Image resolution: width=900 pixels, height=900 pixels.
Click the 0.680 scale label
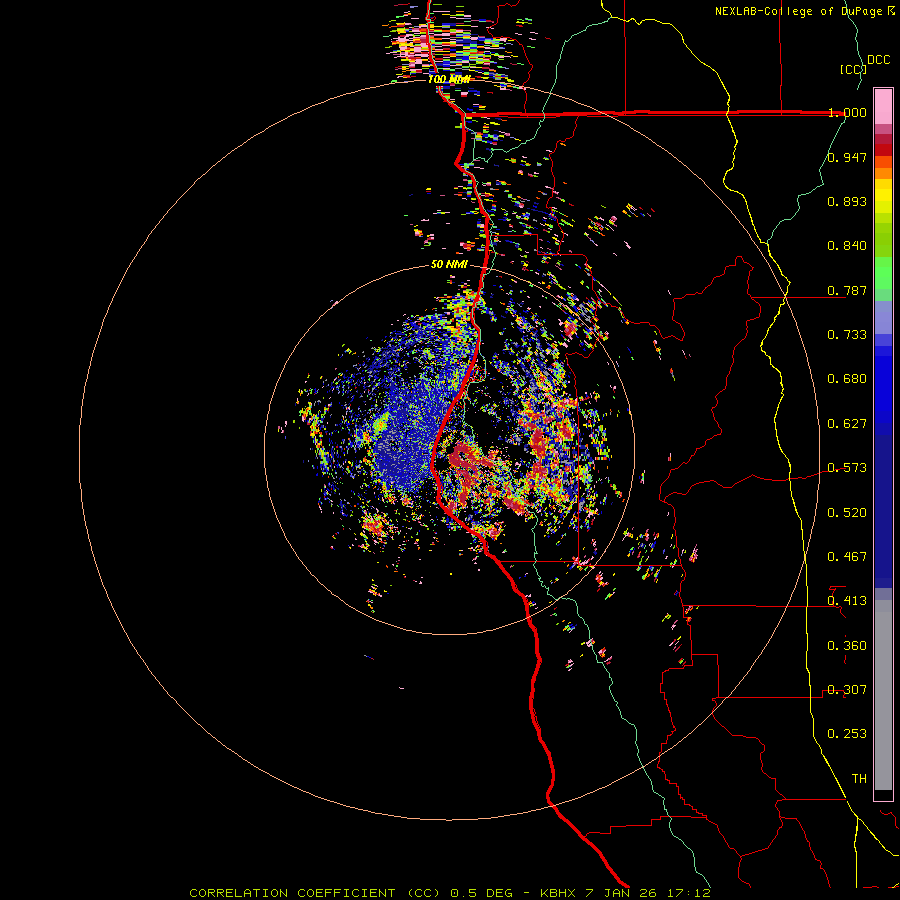click(x=847, y=379)
